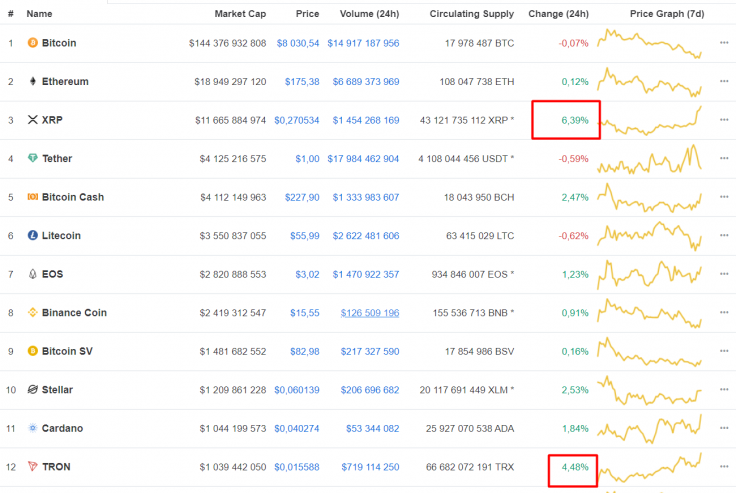Sort by the # rank column header

(10, 14)
